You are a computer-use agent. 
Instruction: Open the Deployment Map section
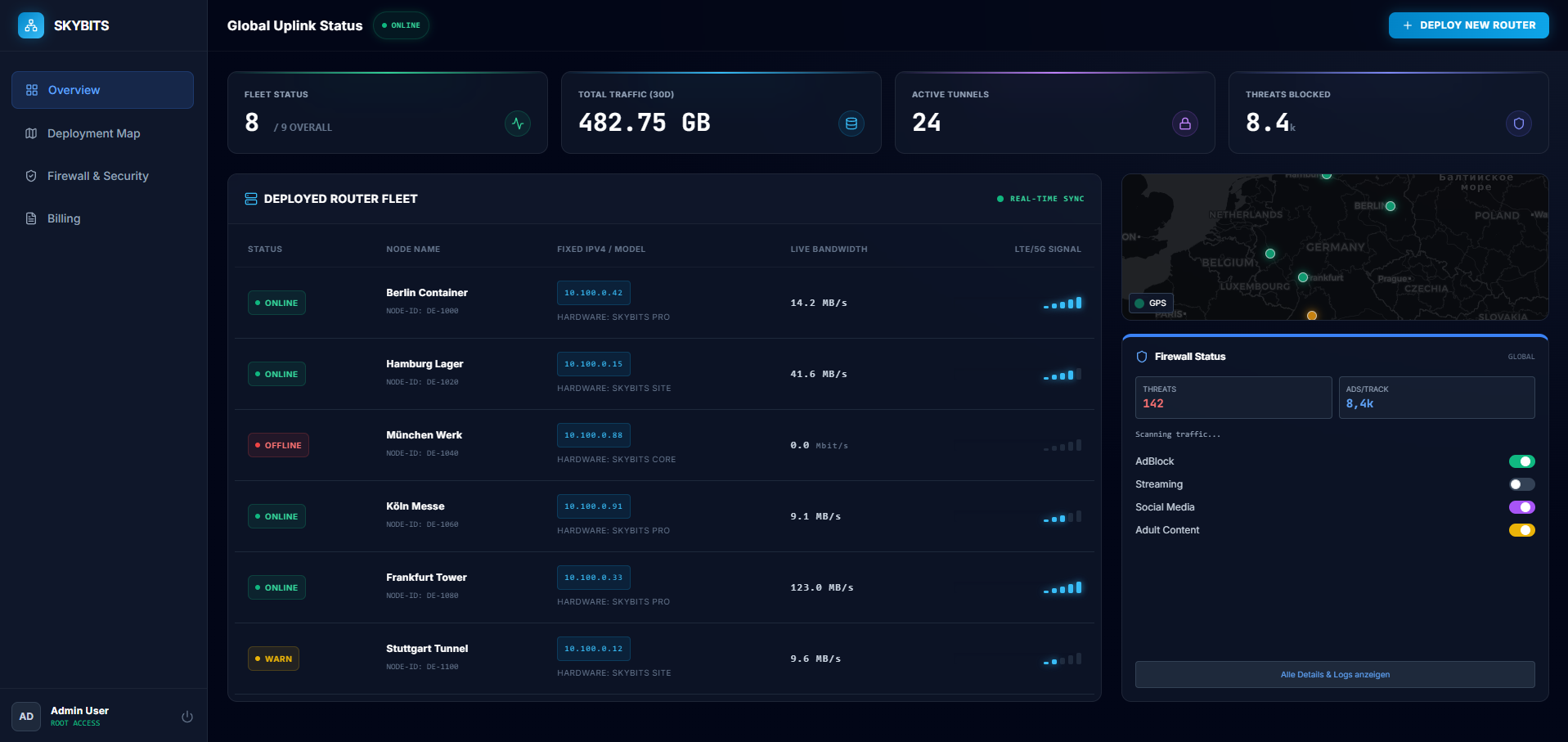(x=93, y=133)
